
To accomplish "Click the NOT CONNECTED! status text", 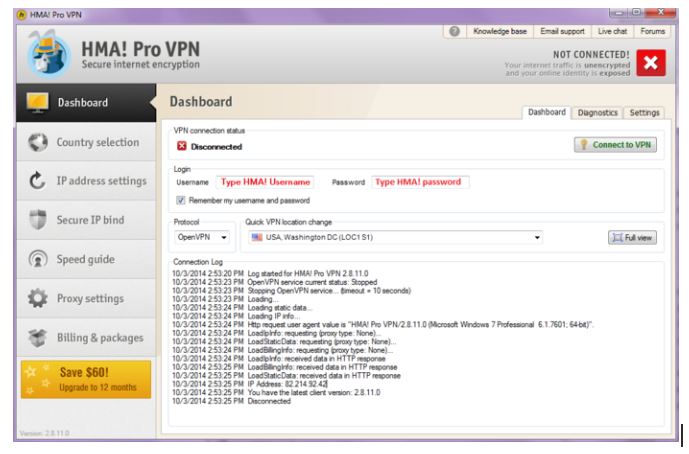I will point(591,54).
